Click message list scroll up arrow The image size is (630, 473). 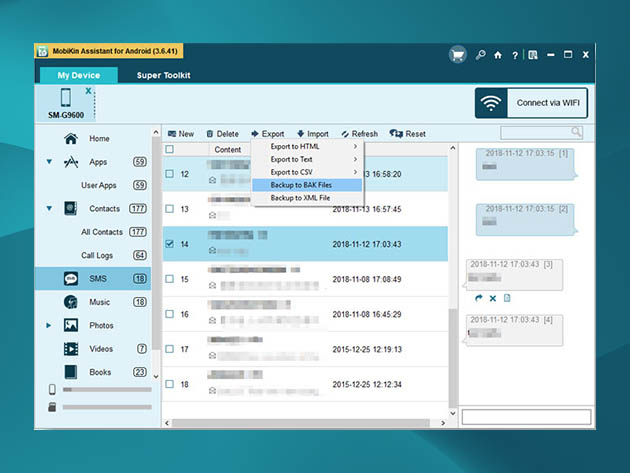[453, 148]
